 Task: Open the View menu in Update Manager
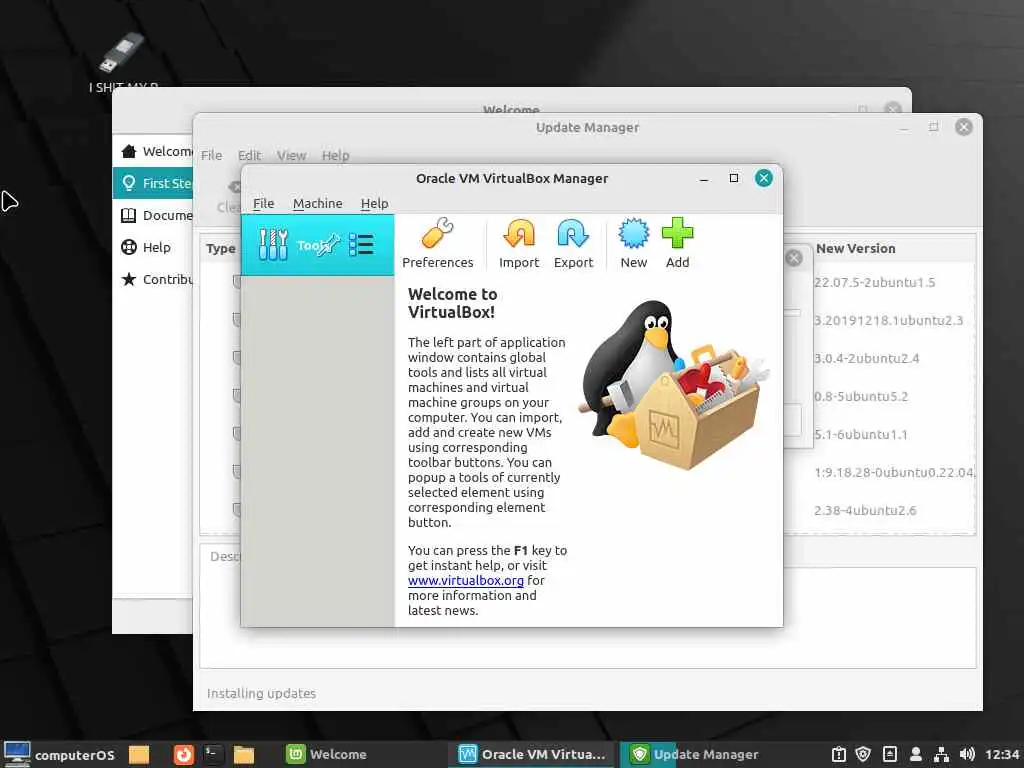point(291,155)
